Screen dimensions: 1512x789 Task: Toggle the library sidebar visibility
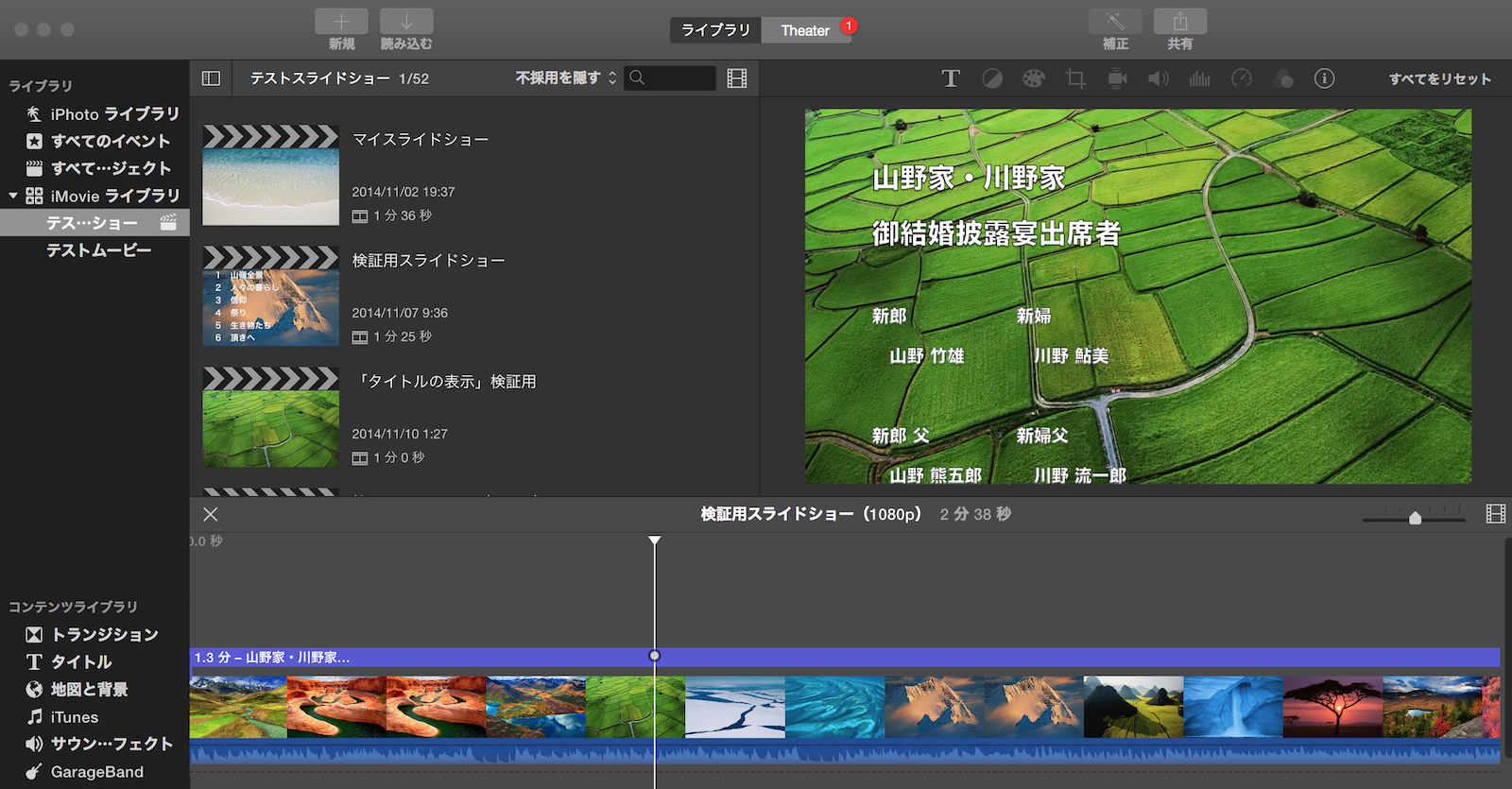(x=211, y=78)
